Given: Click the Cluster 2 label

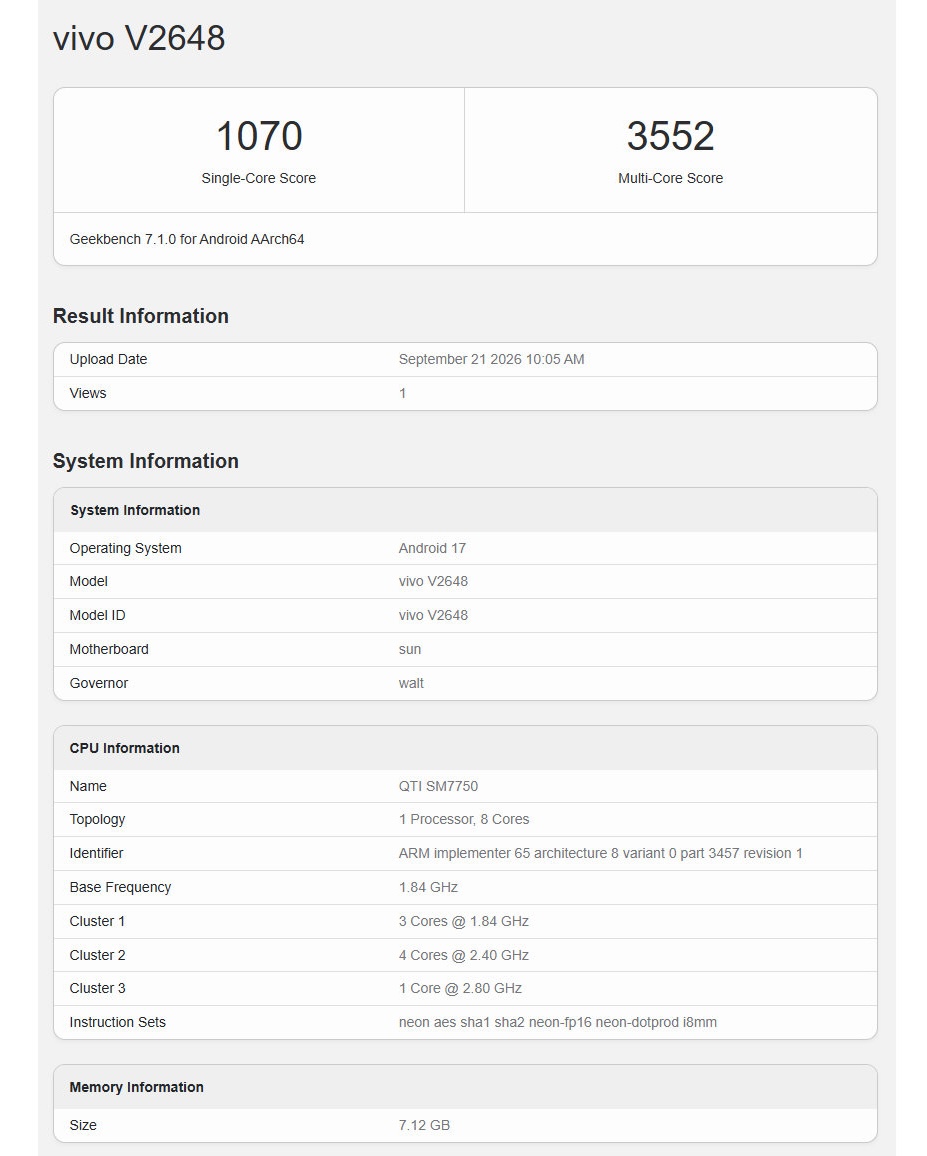Looking at the screenshot, I should (97, 955).
